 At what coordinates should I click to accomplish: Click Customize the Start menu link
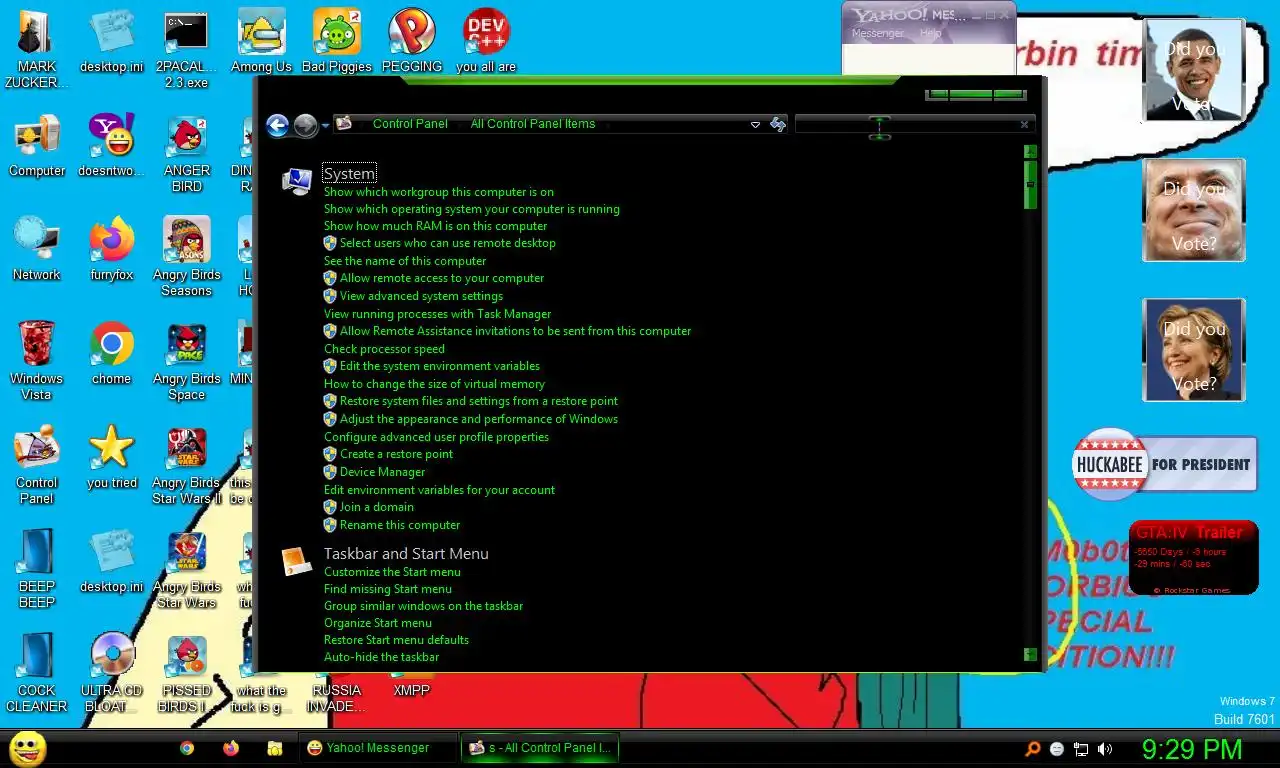point(392,572)
